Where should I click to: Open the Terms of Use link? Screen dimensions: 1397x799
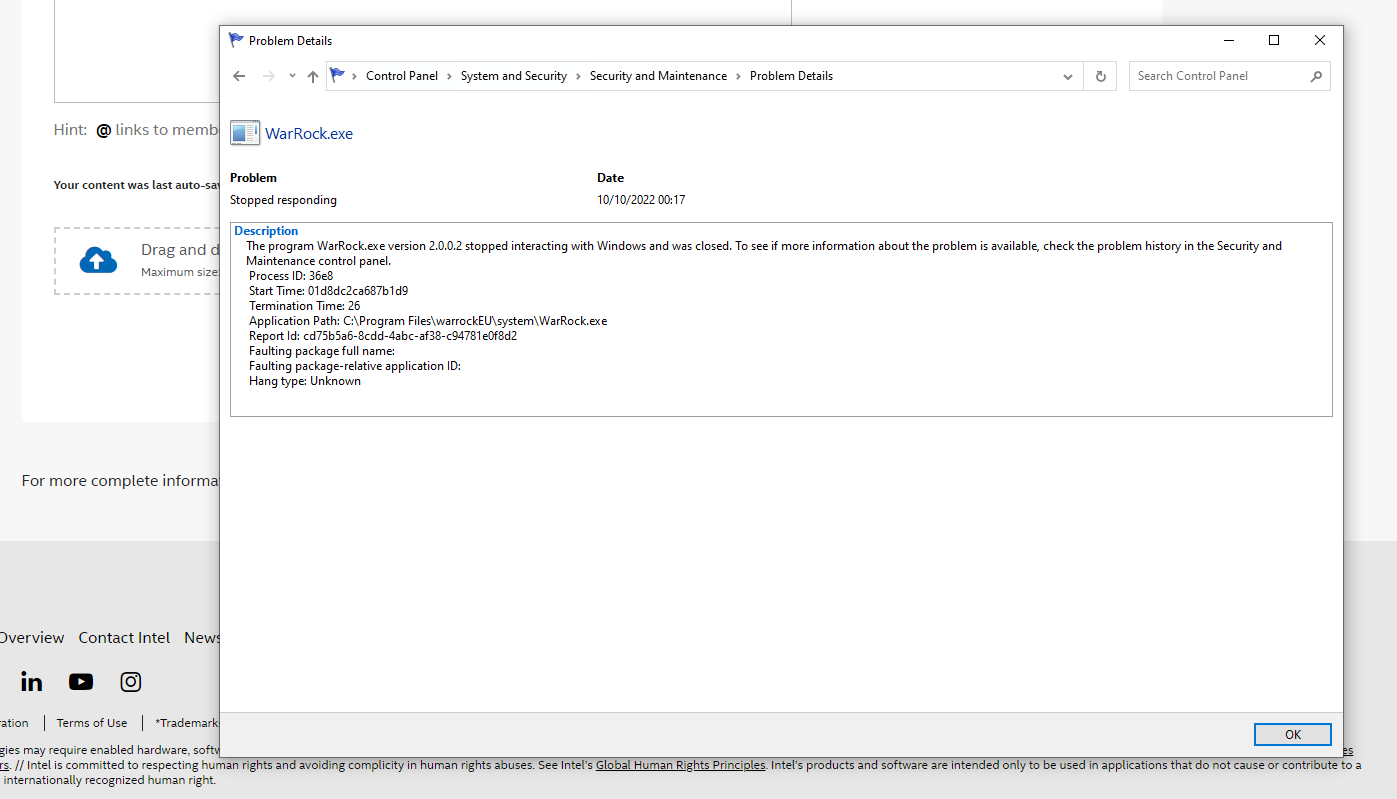pos(91,722)
